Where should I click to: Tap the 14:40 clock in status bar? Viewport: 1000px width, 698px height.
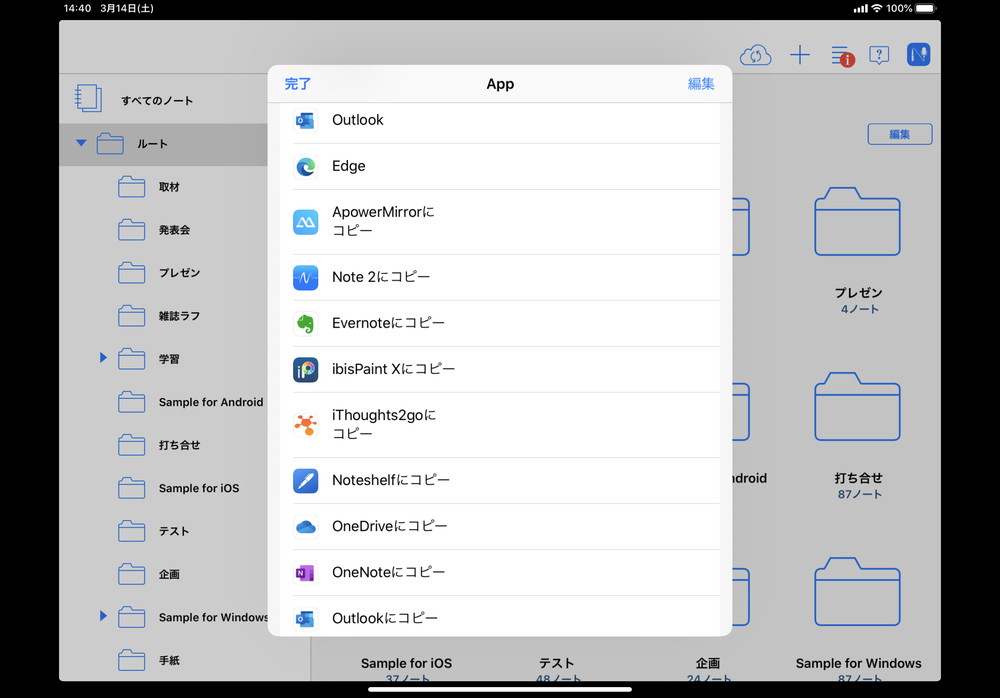click(x=77, y=8)
